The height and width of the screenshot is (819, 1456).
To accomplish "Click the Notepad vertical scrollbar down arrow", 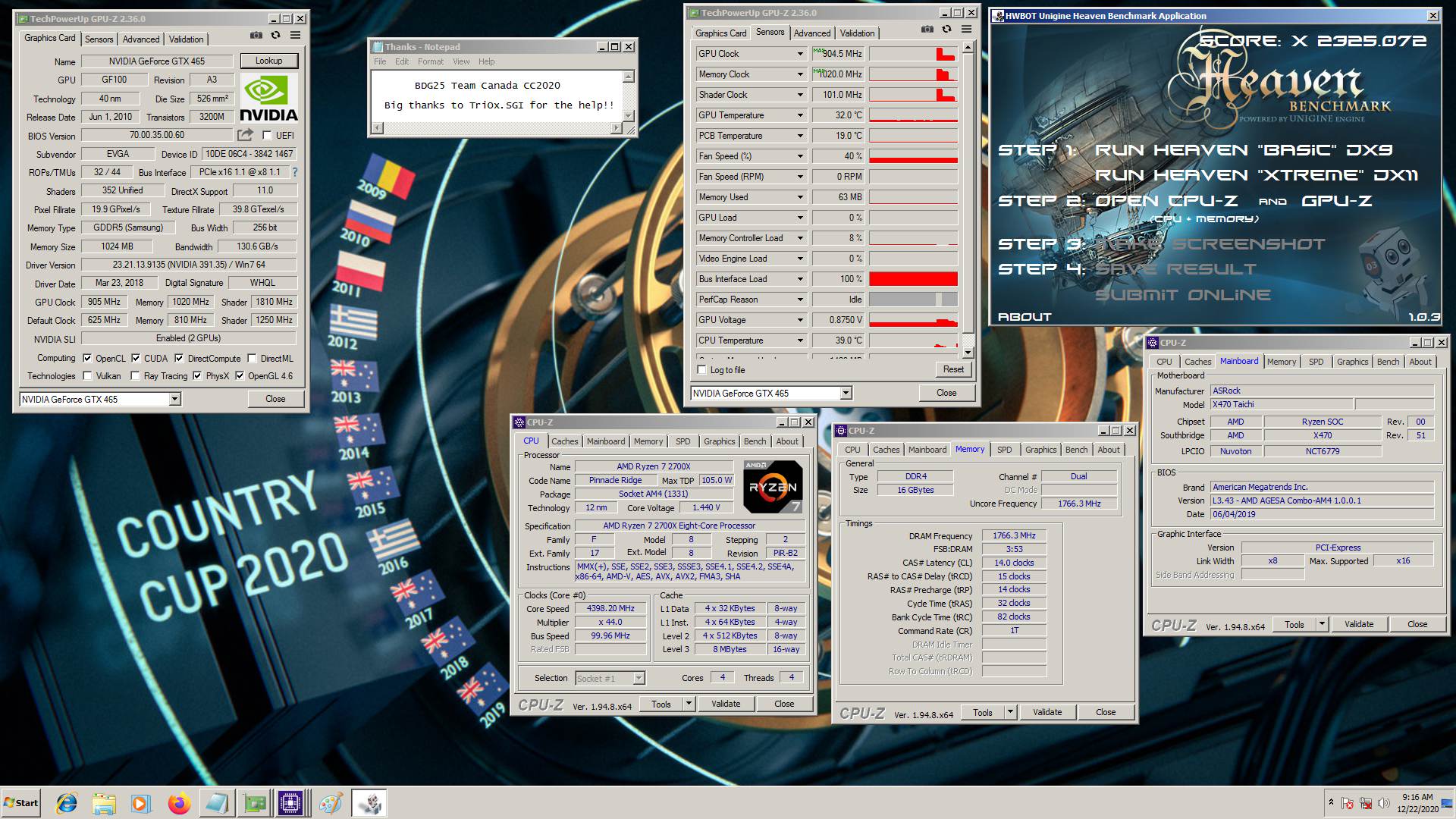I will (x=628, y=115).
